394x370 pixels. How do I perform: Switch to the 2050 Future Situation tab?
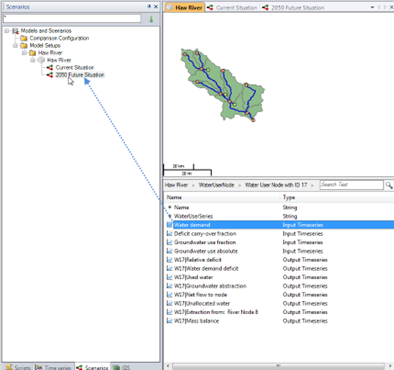[293, 7]
